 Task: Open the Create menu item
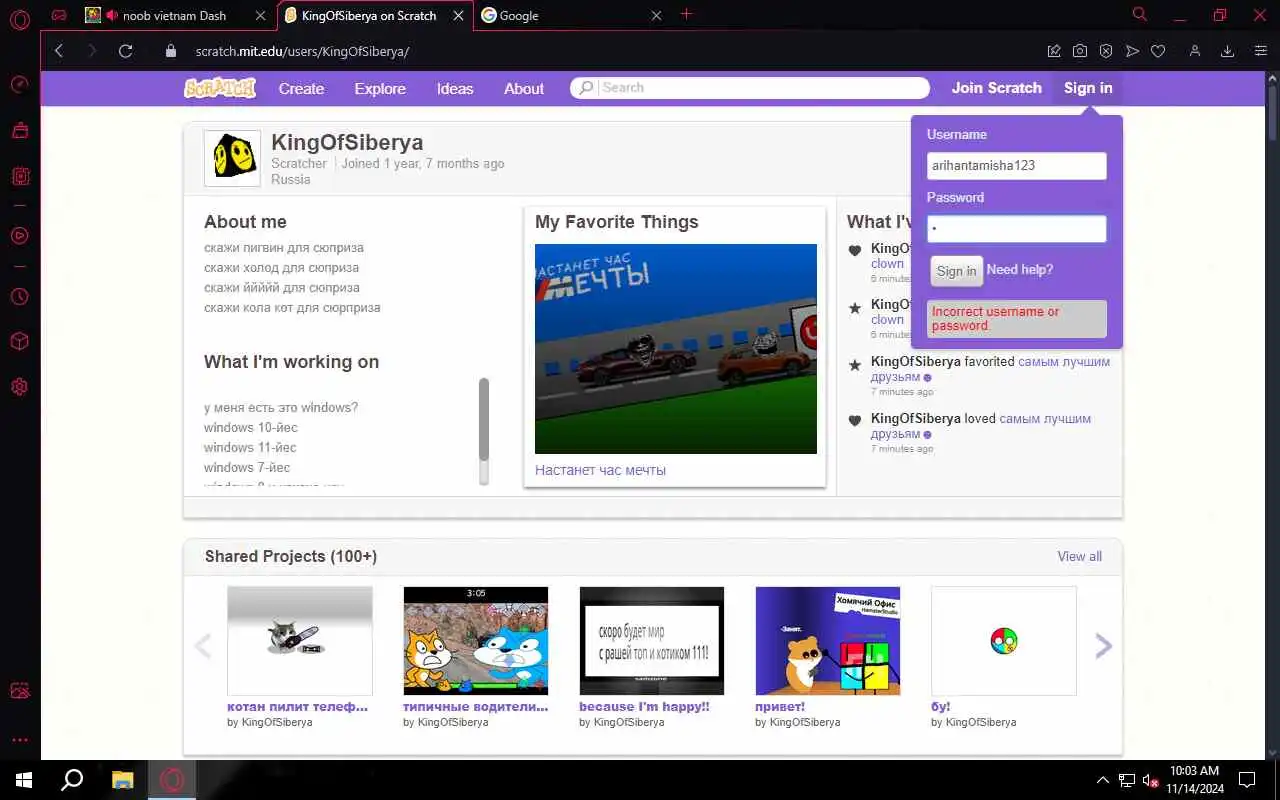301,88
